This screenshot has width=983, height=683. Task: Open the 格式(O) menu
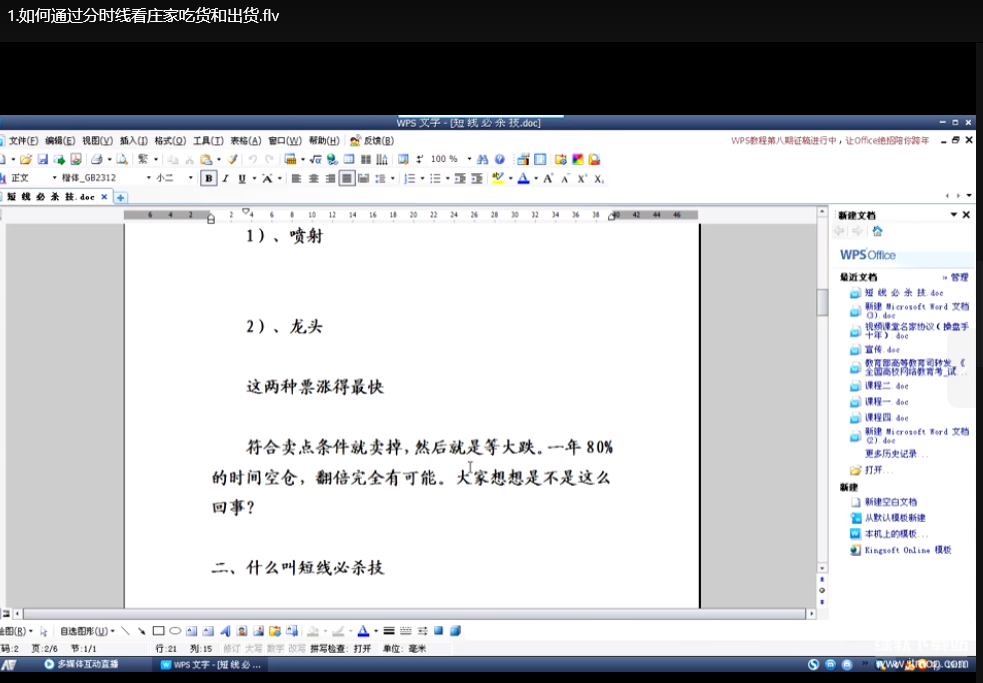pos(170,140)
